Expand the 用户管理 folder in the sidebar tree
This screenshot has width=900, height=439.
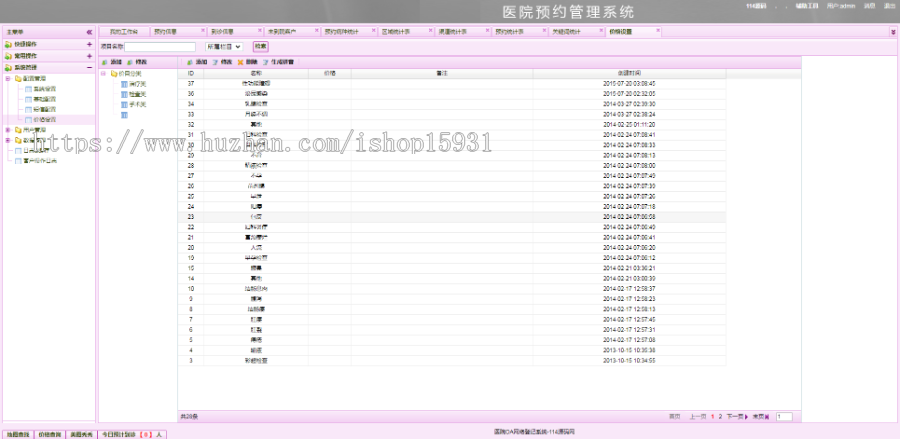pos(8,130)
